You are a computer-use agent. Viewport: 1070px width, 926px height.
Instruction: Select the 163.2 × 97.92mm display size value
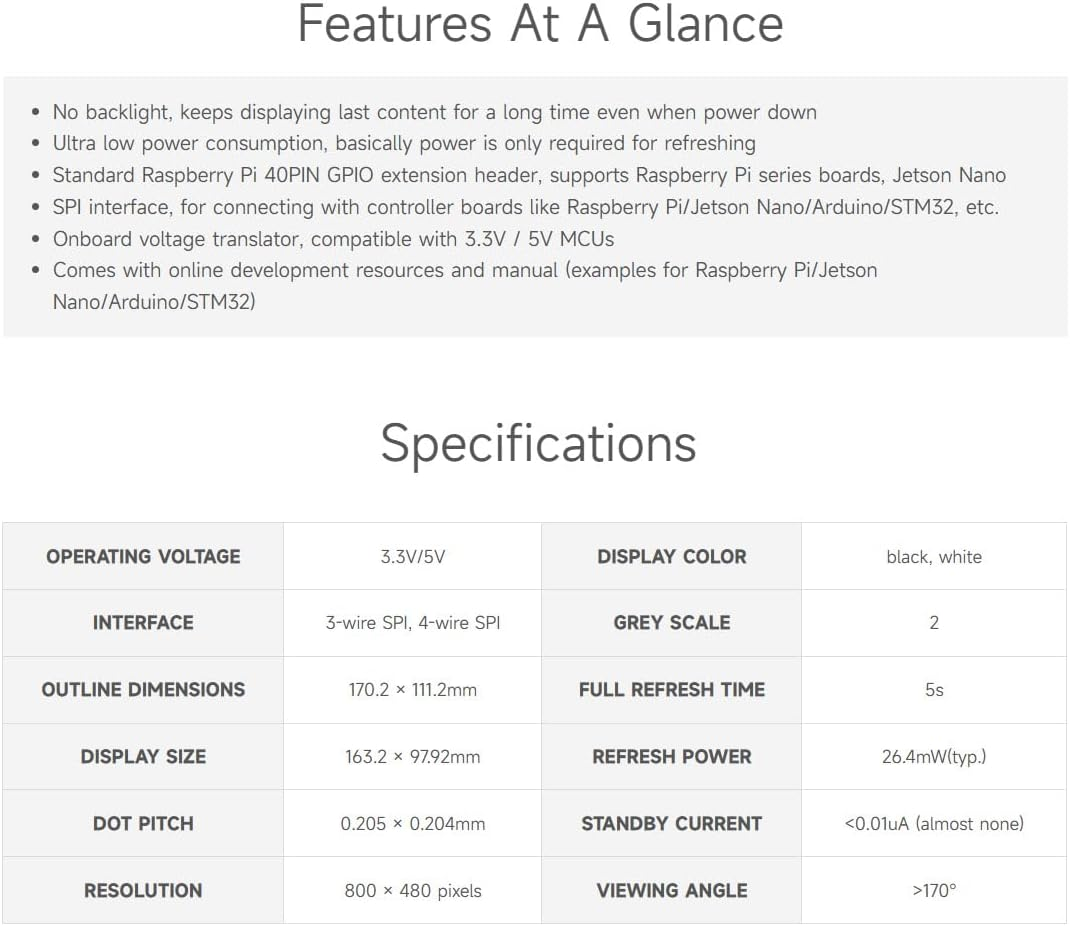[412, 757]
